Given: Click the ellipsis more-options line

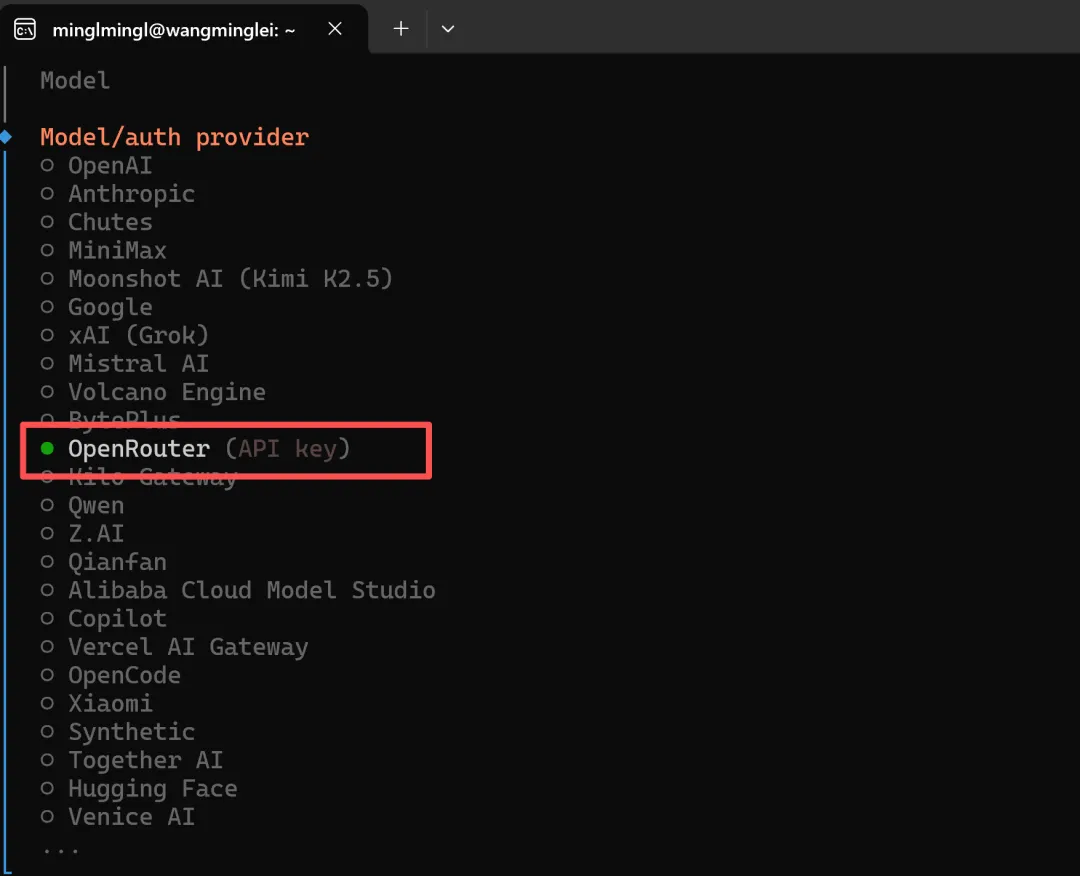Looking at the screenshot, I should [61, 851].
